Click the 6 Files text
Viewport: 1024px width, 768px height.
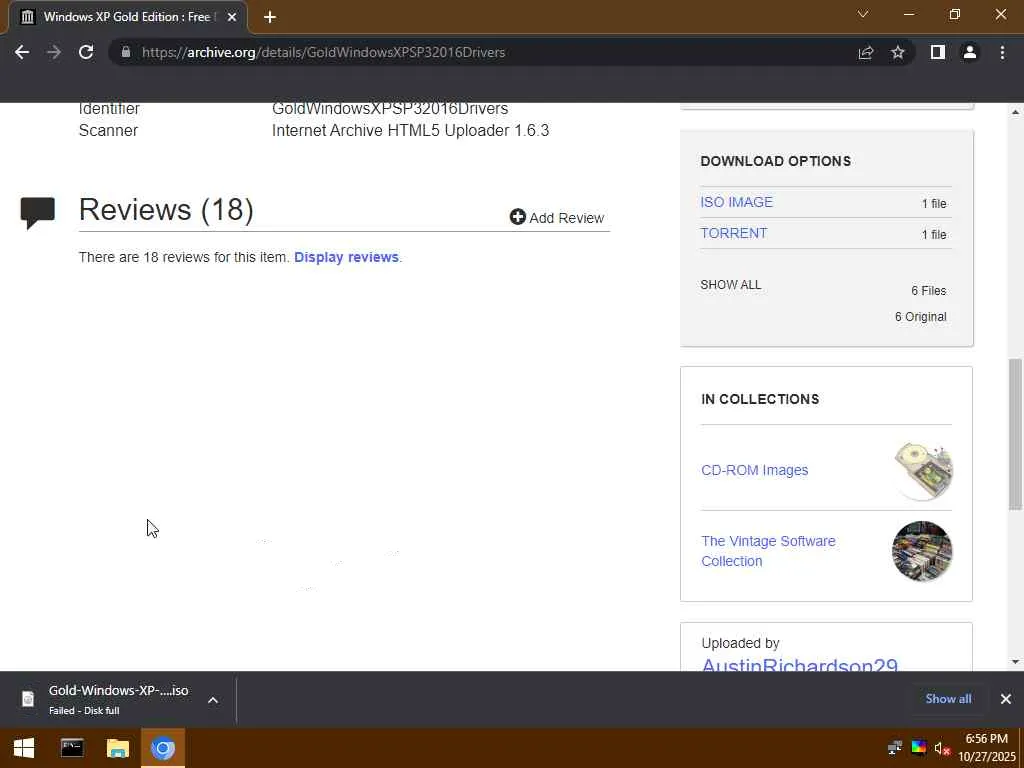coord(929,291)
